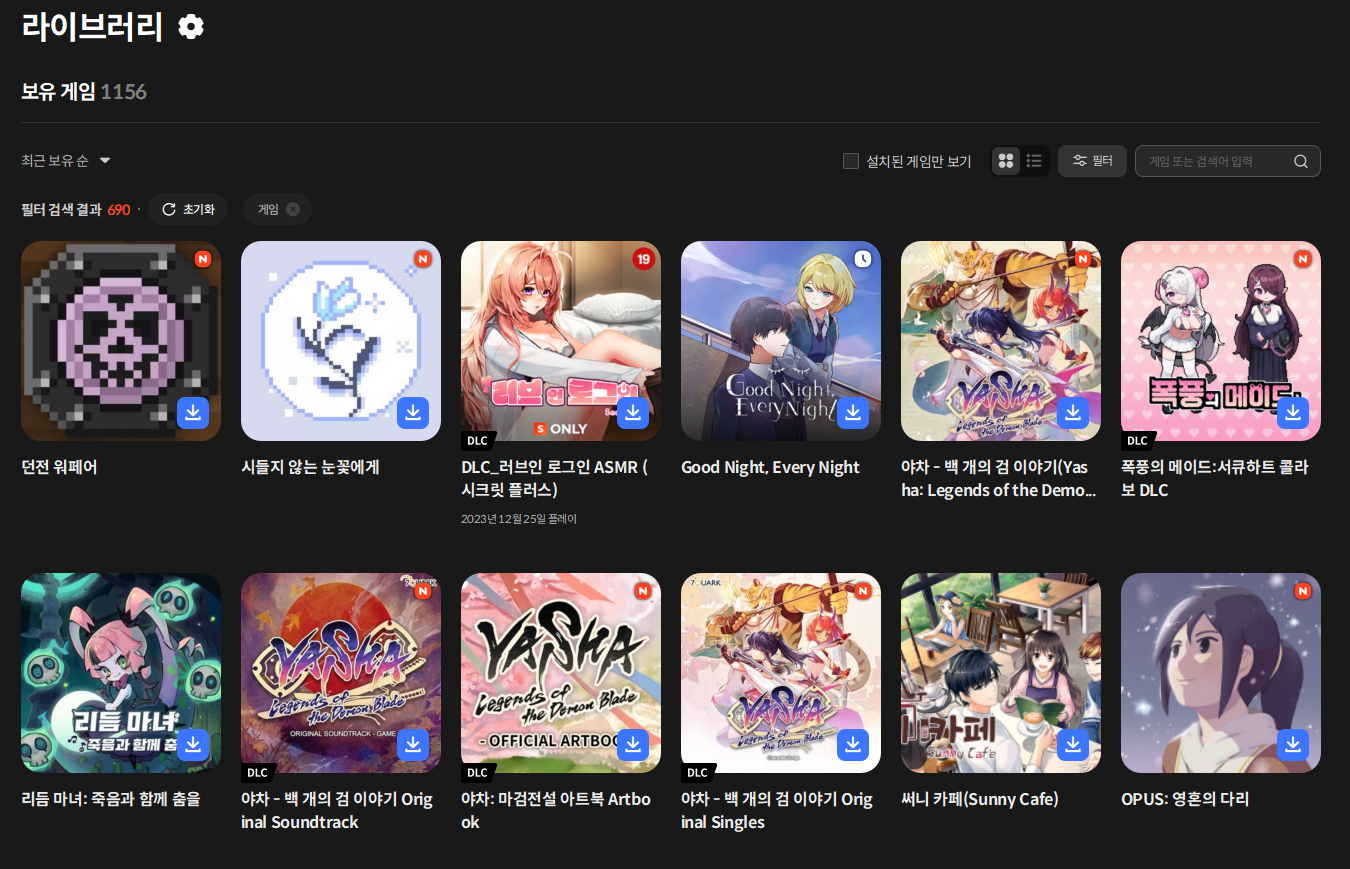Switch to grid view
1350x869 pixels.
1007,161
